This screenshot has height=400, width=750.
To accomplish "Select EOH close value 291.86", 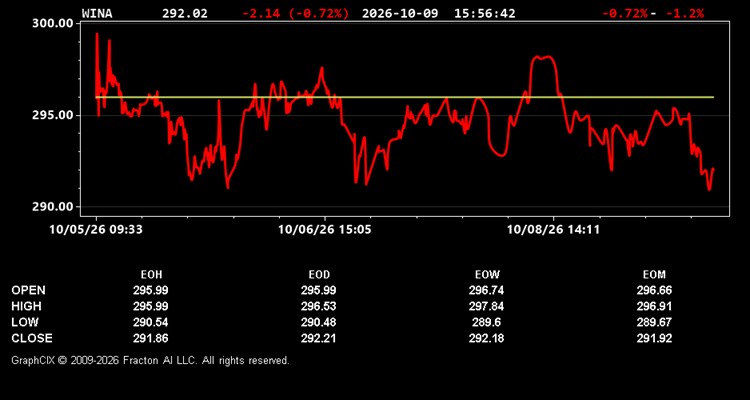I will point(151,338).
